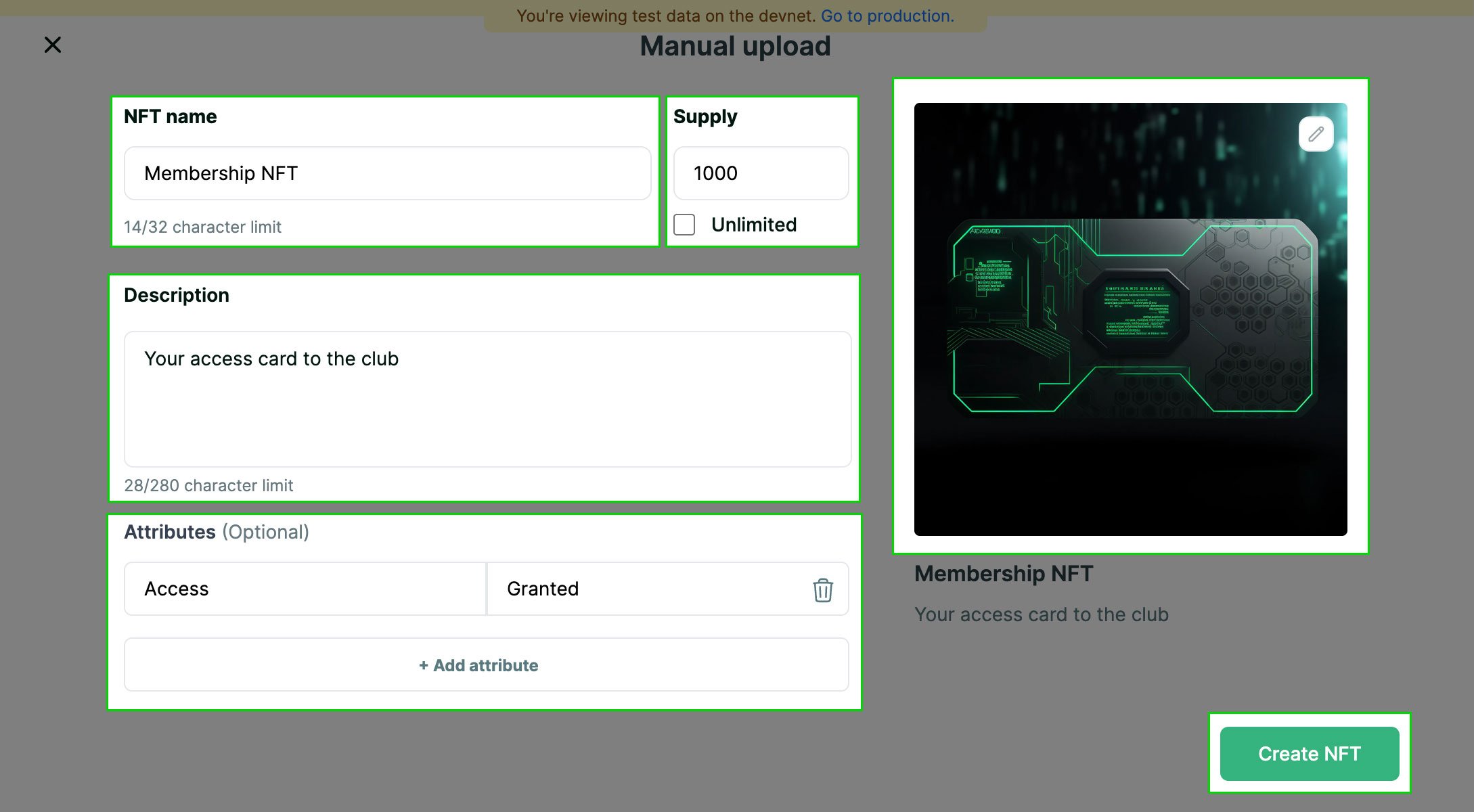
Task: Delete the Access attribute with trash icon
Action: pos(822,589)
